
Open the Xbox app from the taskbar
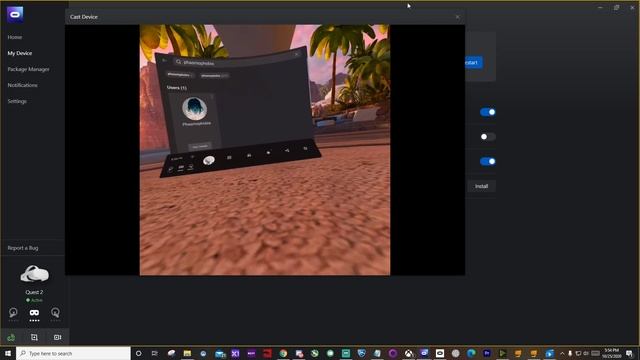pyautogui.click(x=408, y=353)
